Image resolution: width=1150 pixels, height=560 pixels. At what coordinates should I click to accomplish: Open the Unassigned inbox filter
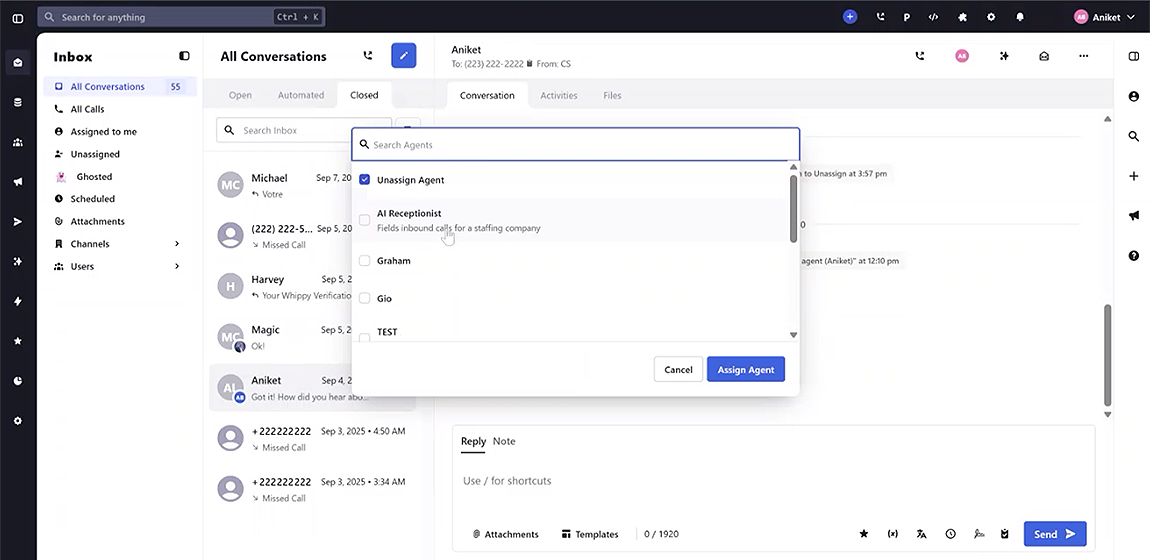(95, 154)
